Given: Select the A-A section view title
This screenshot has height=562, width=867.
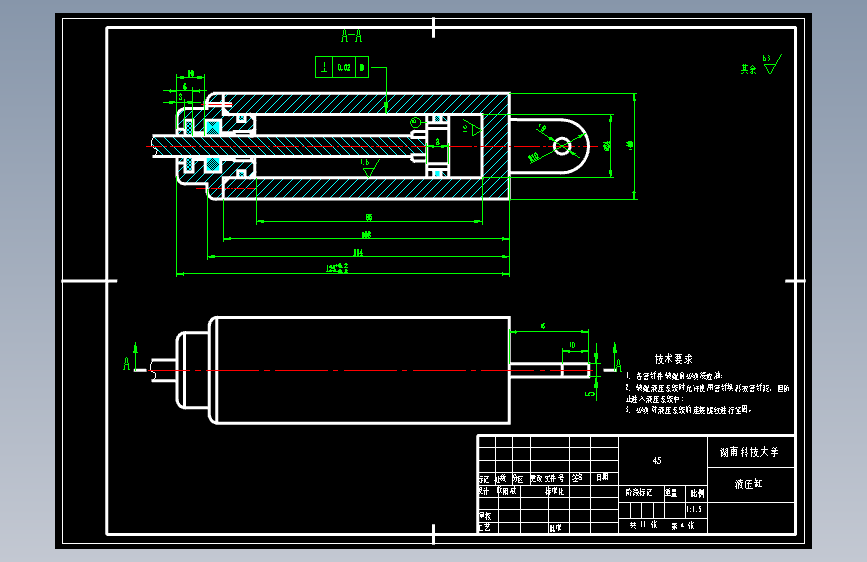Looking at the screenshot, I should 351,37.
